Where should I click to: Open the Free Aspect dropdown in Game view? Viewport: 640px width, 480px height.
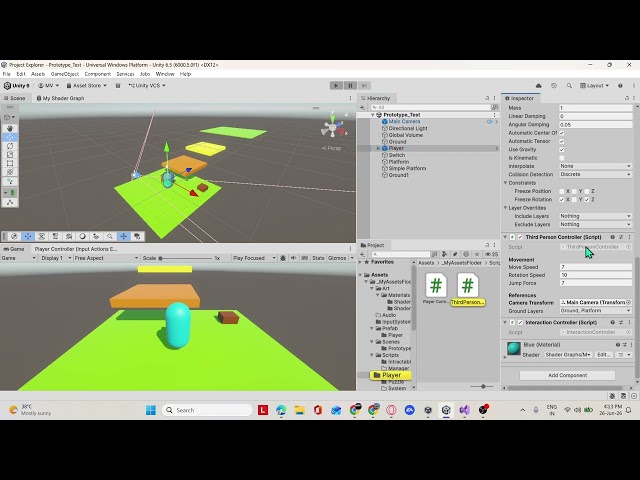point(106,258)
